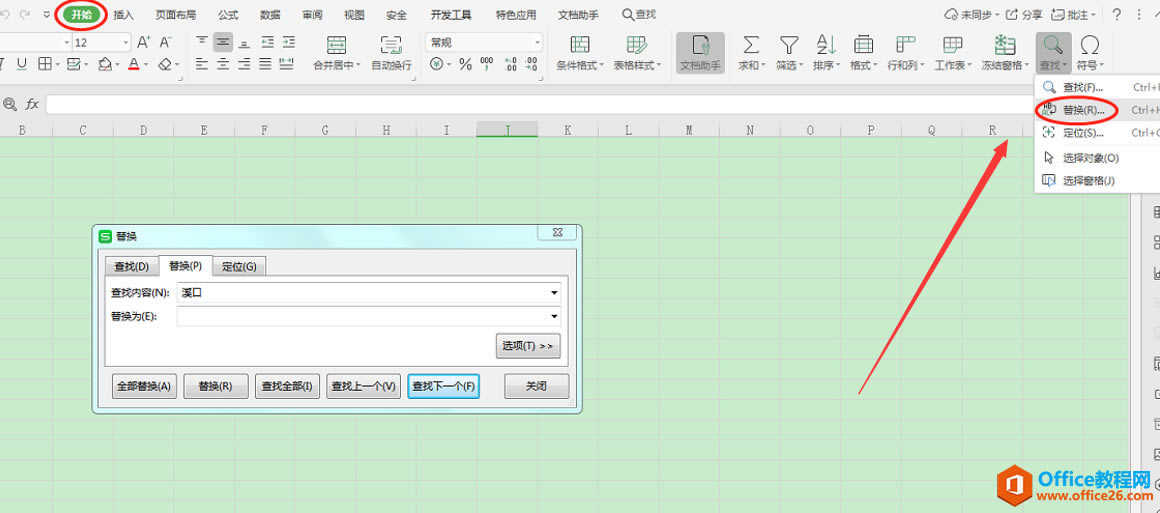Click the fill color paint bucket

(105, 64)
